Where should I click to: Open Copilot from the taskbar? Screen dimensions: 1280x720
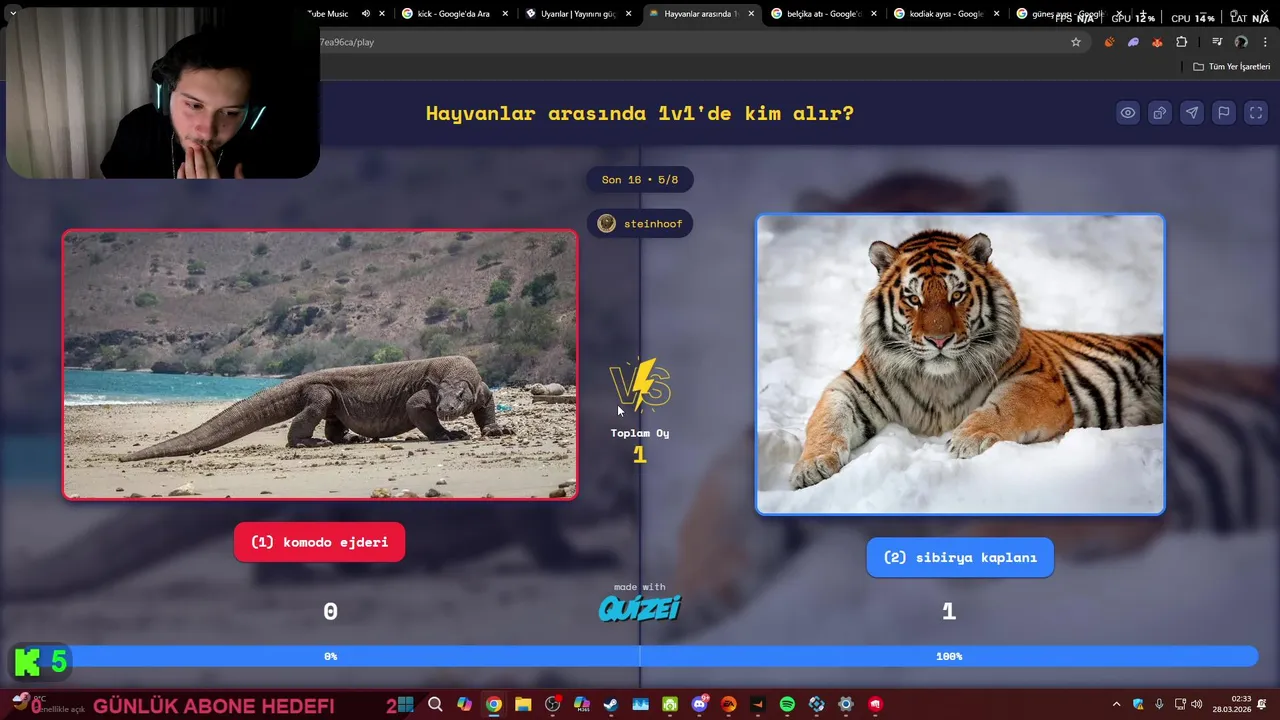[x=464, y=704]
